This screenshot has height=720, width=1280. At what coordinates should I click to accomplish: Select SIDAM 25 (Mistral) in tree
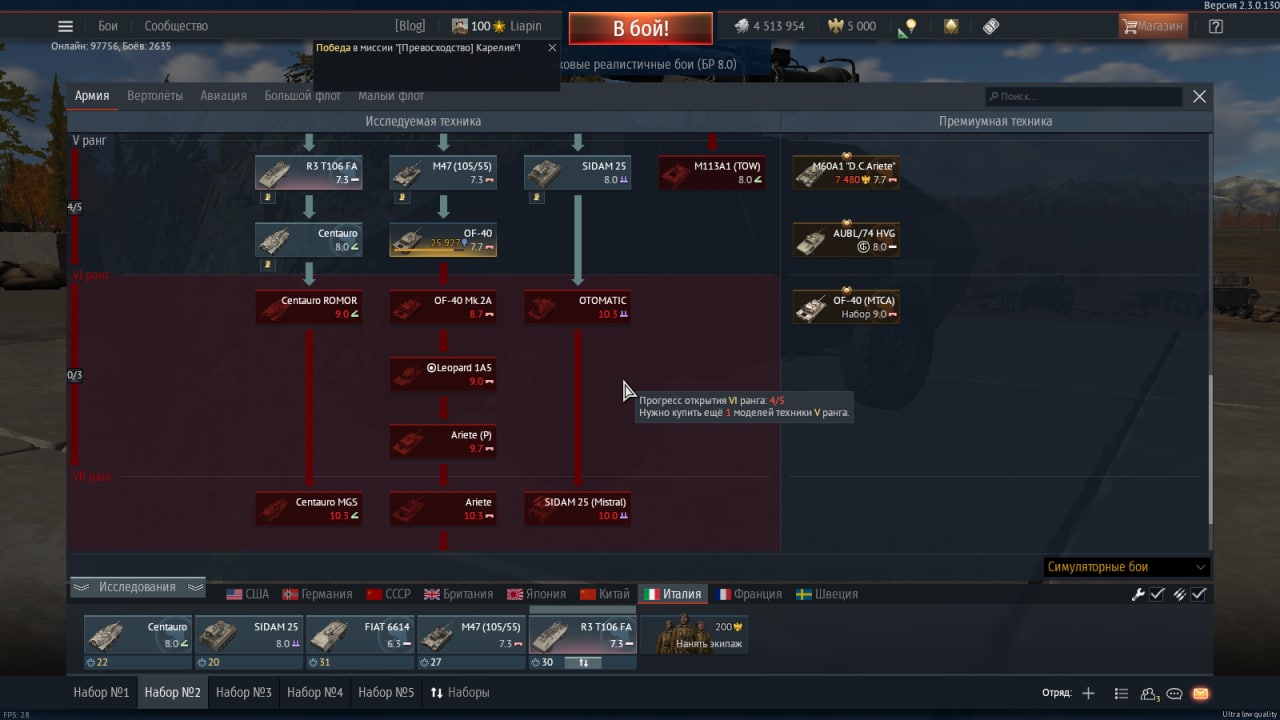tap(578, 509)
